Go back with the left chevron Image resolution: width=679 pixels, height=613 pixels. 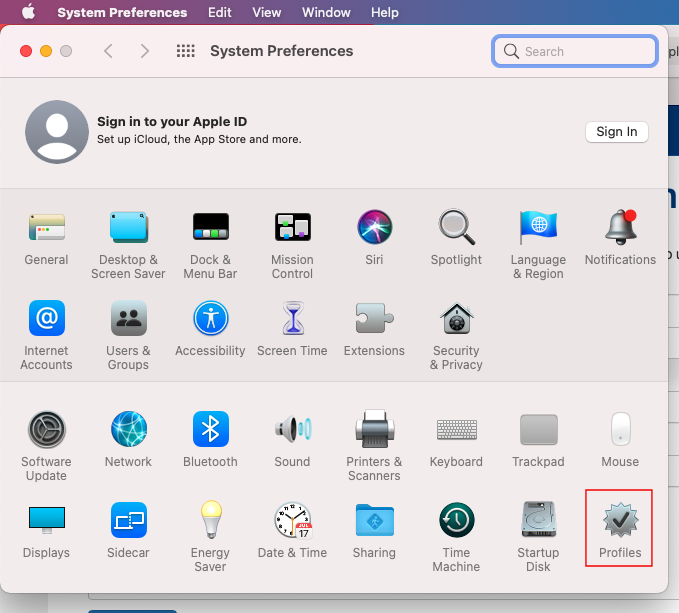click(108, 51)
